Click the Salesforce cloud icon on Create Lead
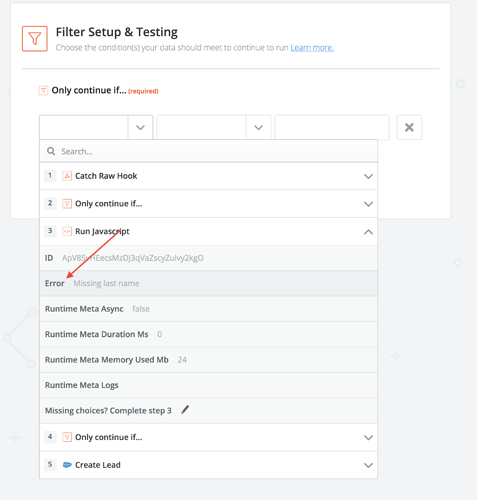This screenshot has height=500, width=477. (x=67, y=465)
